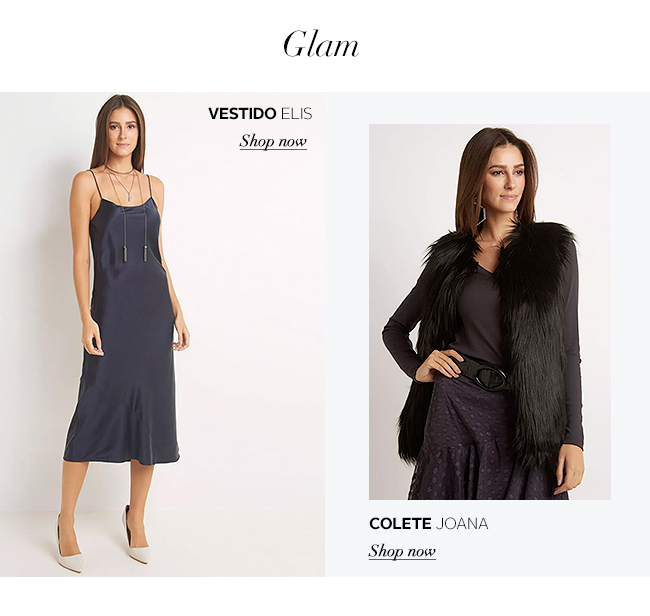The height and width of the screenshot is (616, 650).
Task: Click the navy satin slip dress
Action: coord(124,332)
